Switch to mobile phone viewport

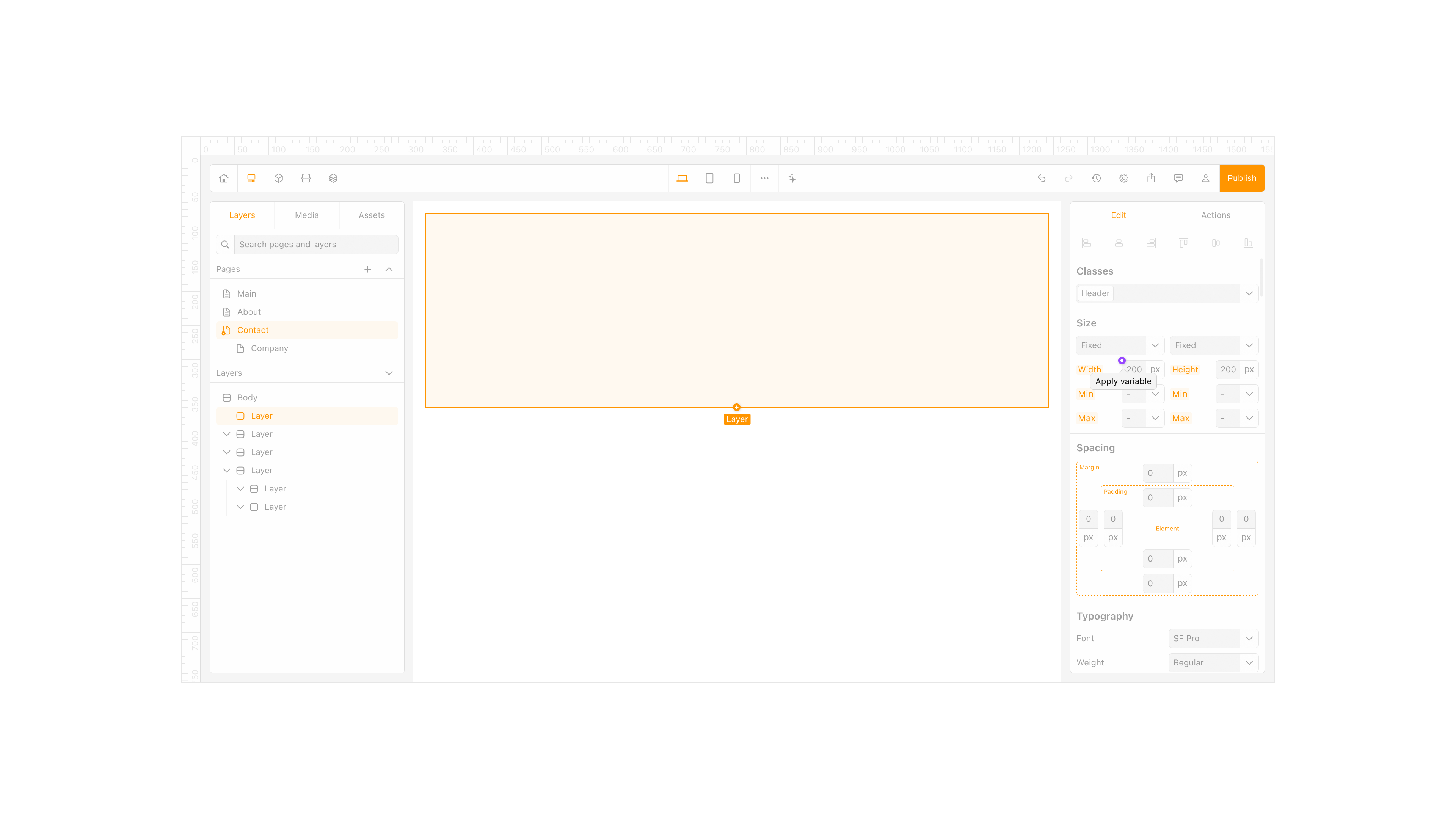coord(736,178)
